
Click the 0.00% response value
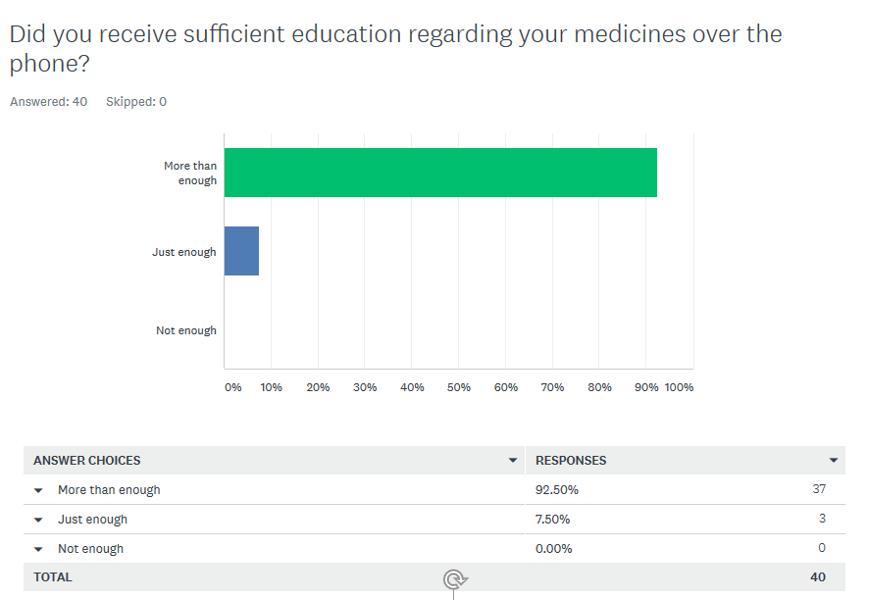coord(554,548)
